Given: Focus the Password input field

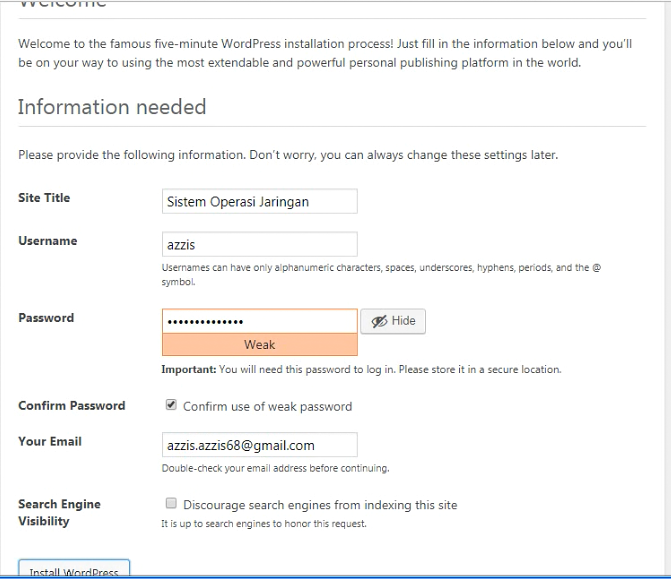Looking at the screenshot, I should point(260,321).
